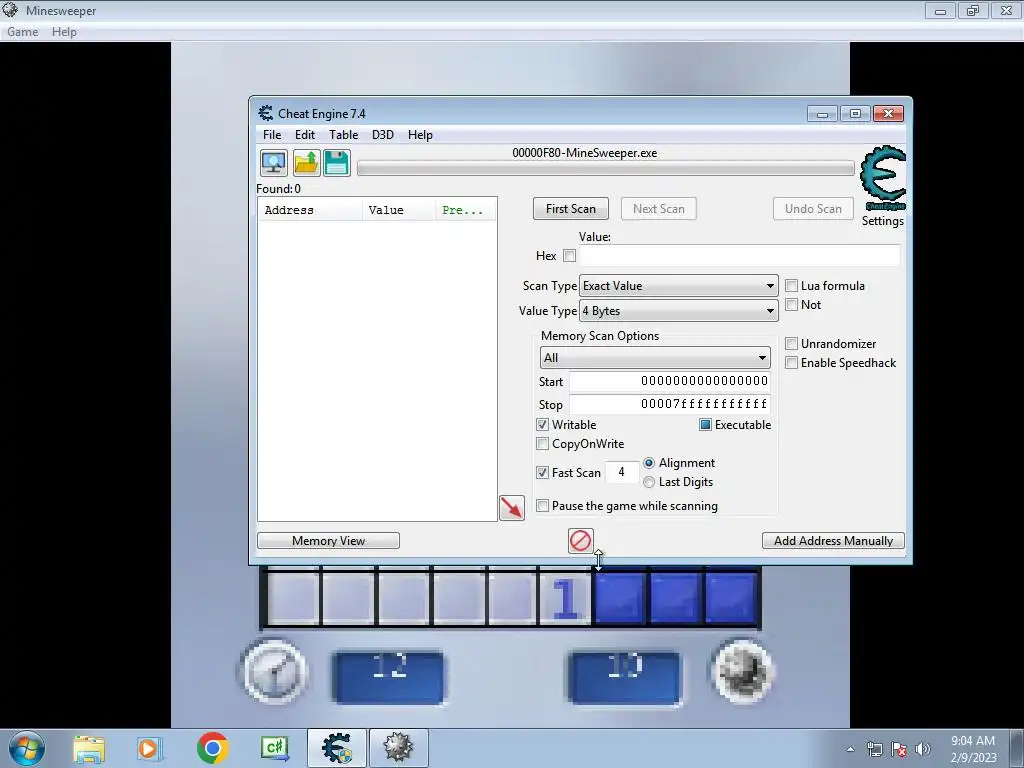
Task: Open Memory View
Action: click(328, 541)
